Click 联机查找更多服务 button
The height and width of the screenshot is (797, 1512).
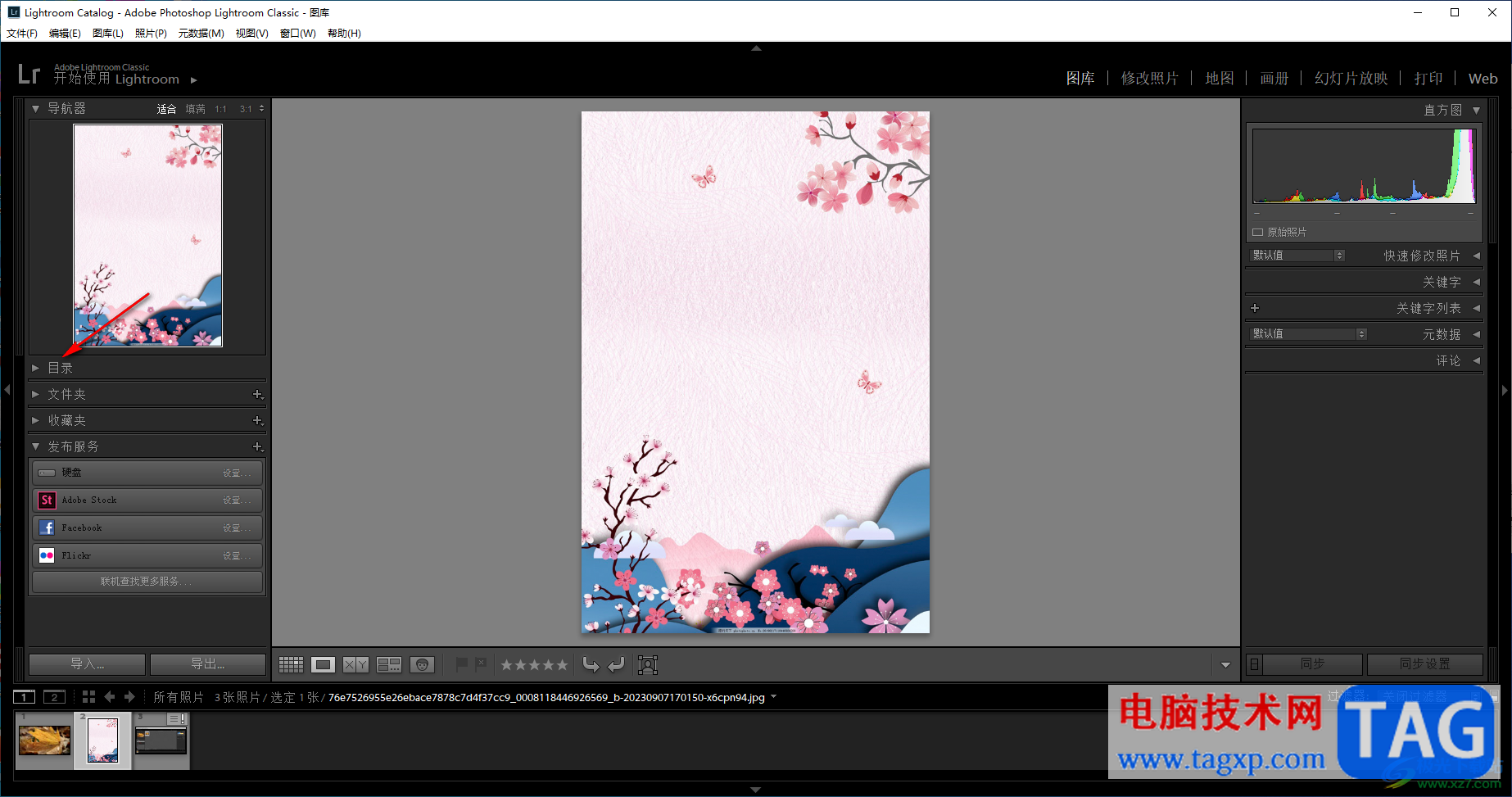click(147, 582)
